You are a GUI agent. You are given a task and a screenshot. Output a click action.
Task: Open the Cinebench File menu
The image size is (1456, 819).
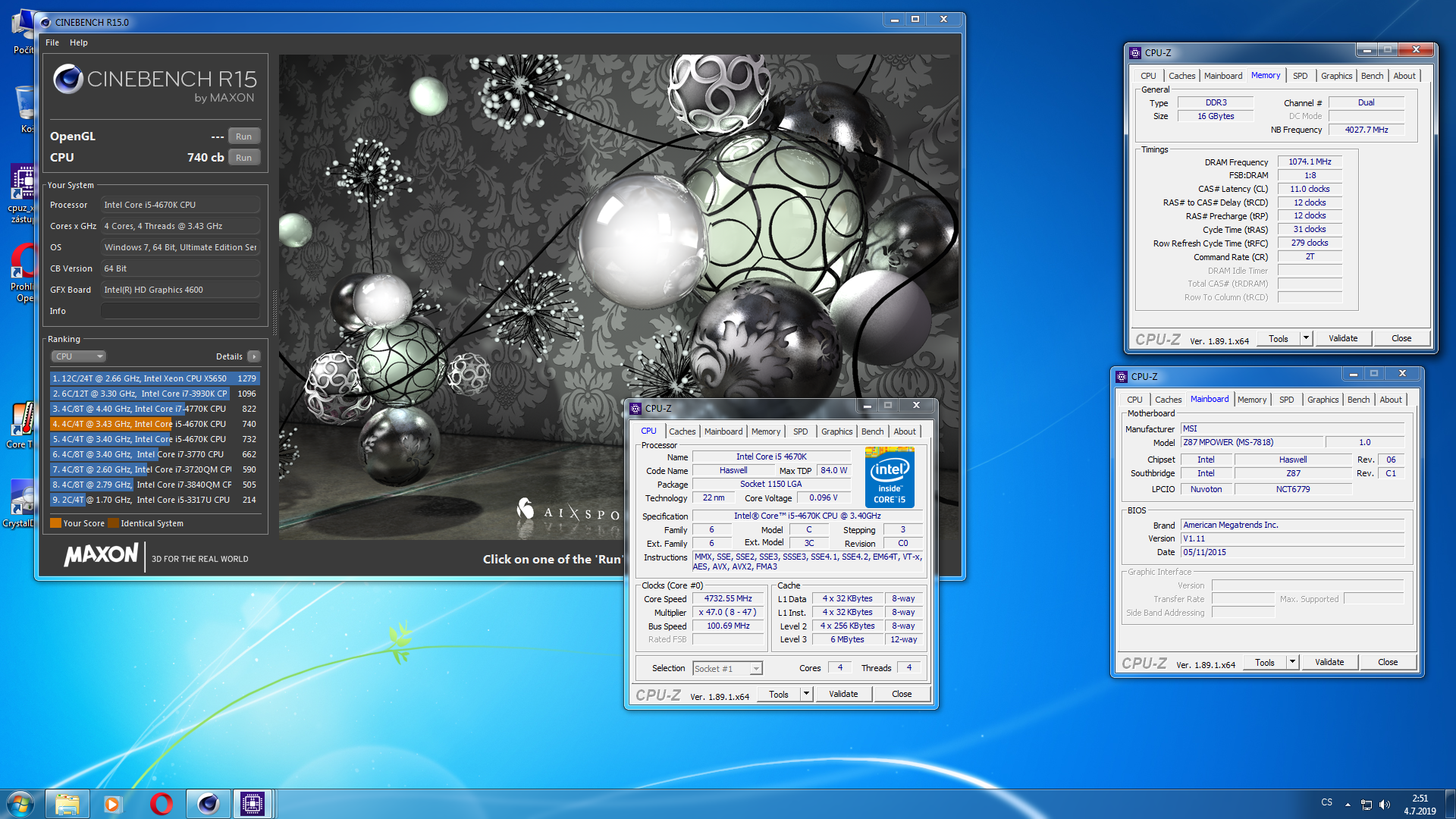52,42
